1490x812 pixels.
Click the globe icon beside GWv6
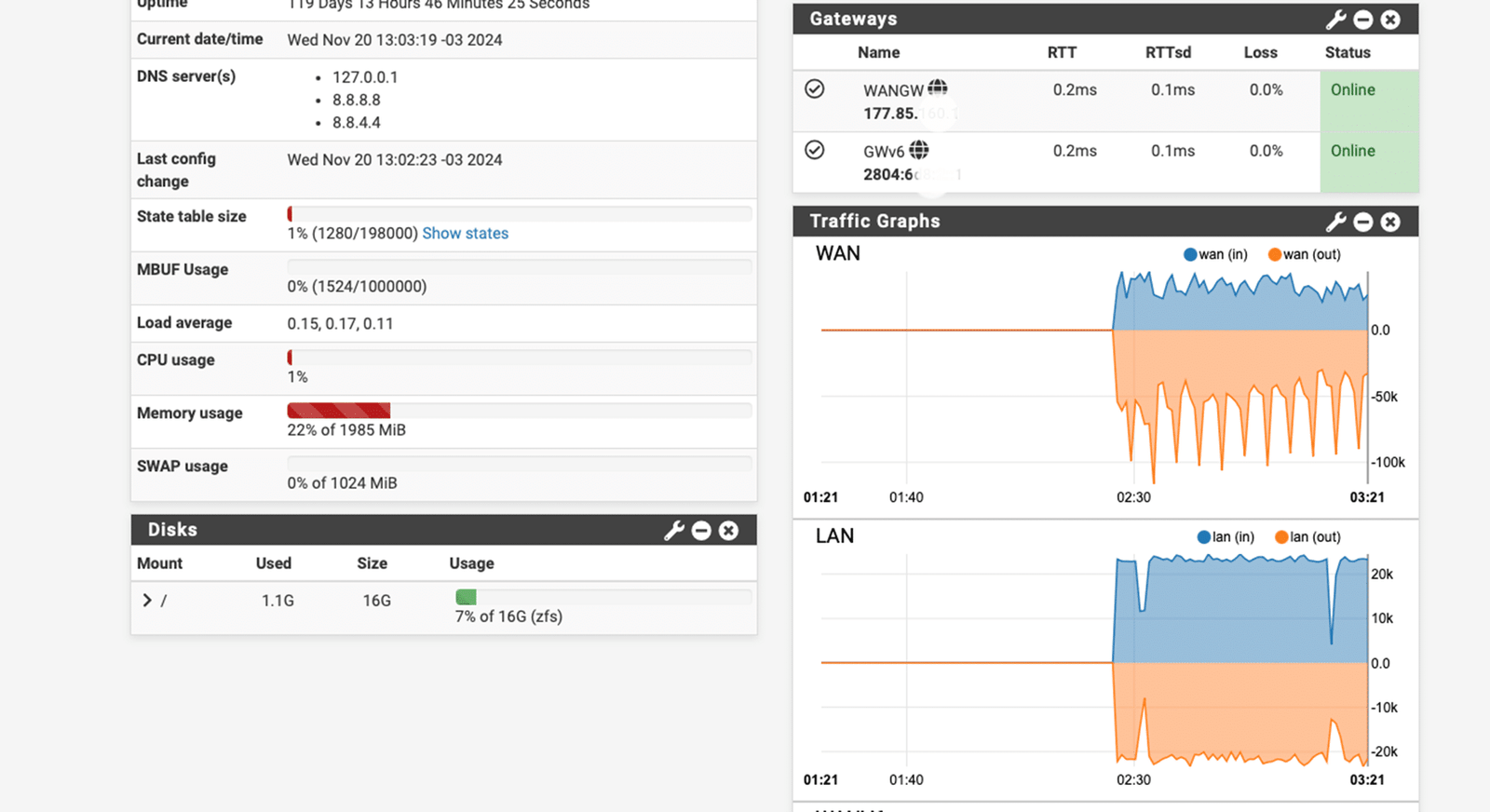pos(919,149)
